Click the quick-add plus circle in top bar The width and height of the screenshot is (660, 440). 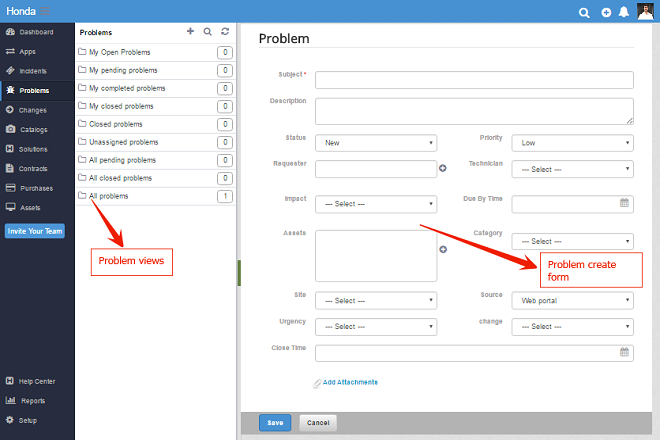click(606, 13)
